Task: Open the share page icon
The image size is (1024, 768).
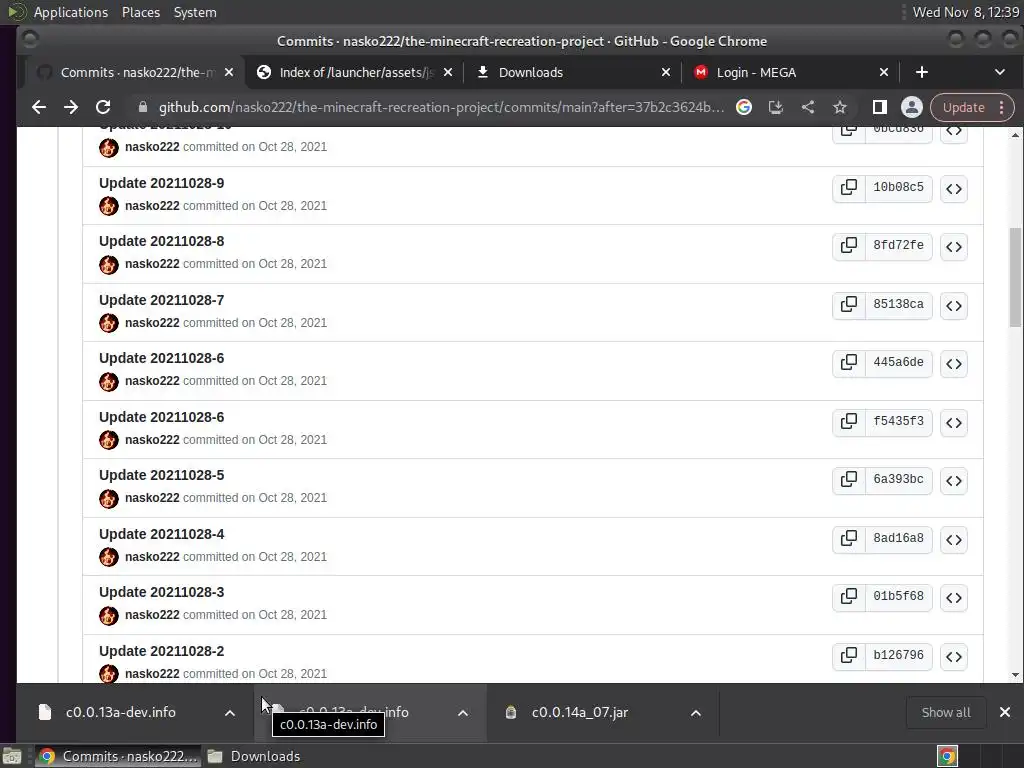Action: (808, 107)
